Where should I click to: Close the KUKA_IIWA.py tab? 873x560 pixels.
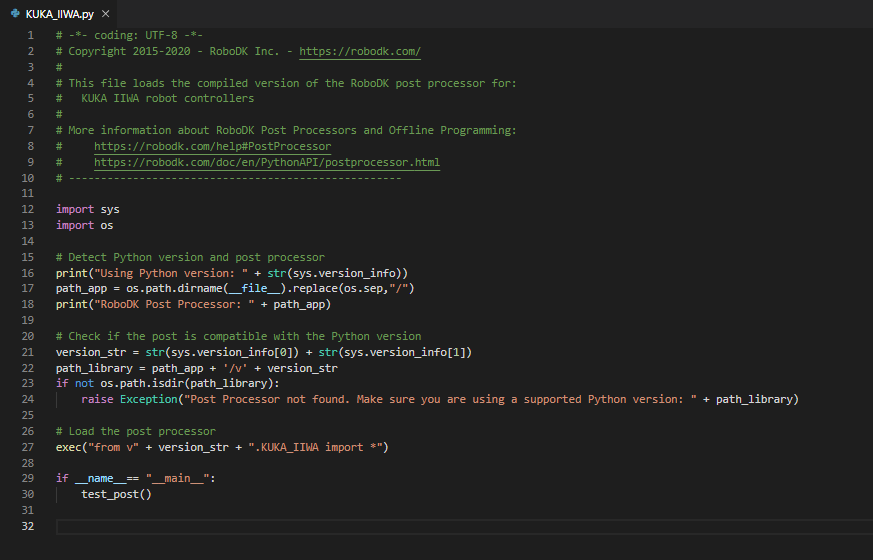coord(106,14)
